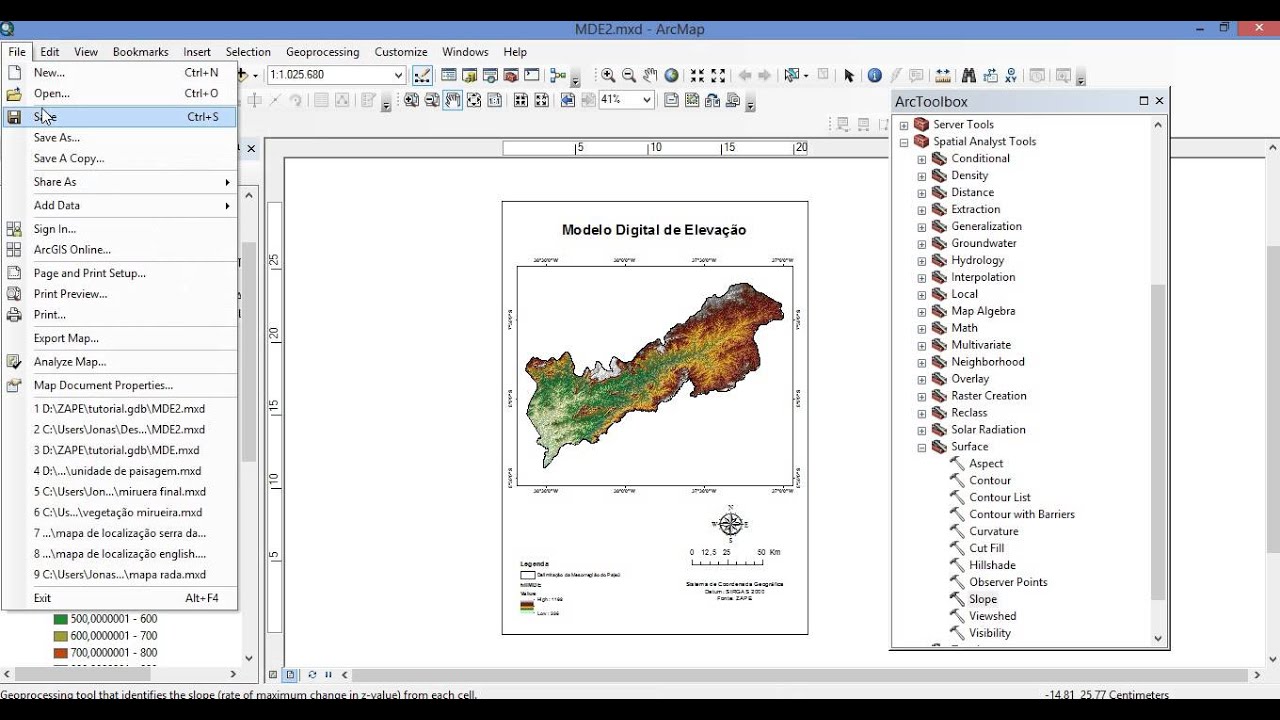Screen dimensions: 1280x720
Task: Open the Hillshade tool in ArcToolbox
Action: (991, 565)
